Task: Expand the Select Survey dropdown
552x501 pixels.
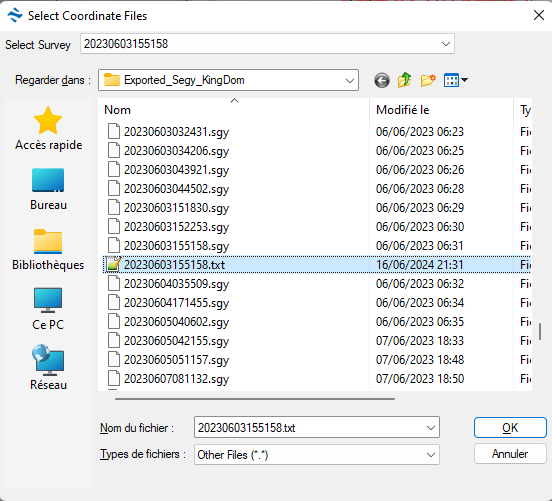Action: (x=446, y=44)
